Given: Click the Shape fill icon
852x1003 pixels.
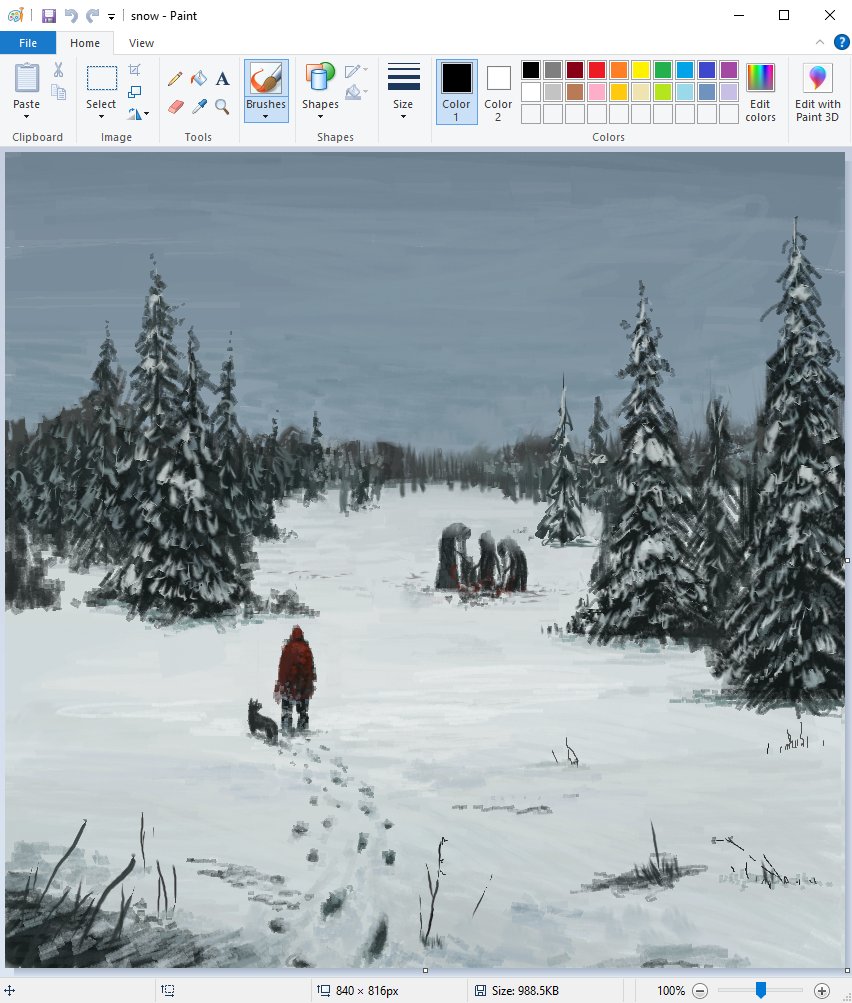Looking at the screenshot, I should pyautogui.click(x=353, y=93).
